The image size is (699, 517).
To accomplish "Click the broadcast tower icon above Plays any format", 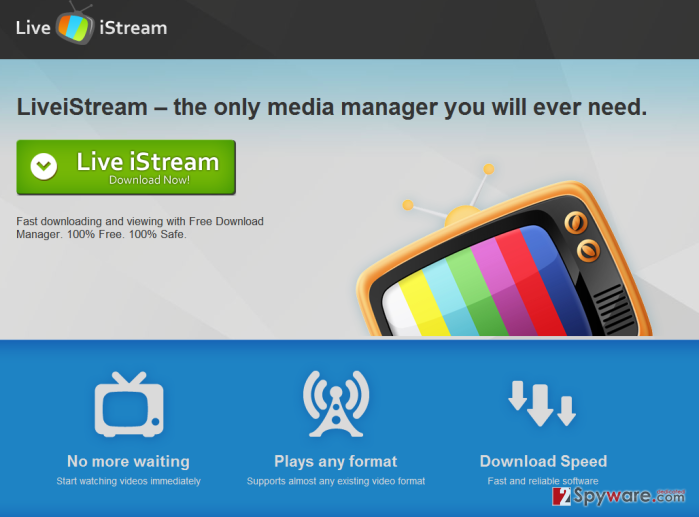I will click(336, 404).
